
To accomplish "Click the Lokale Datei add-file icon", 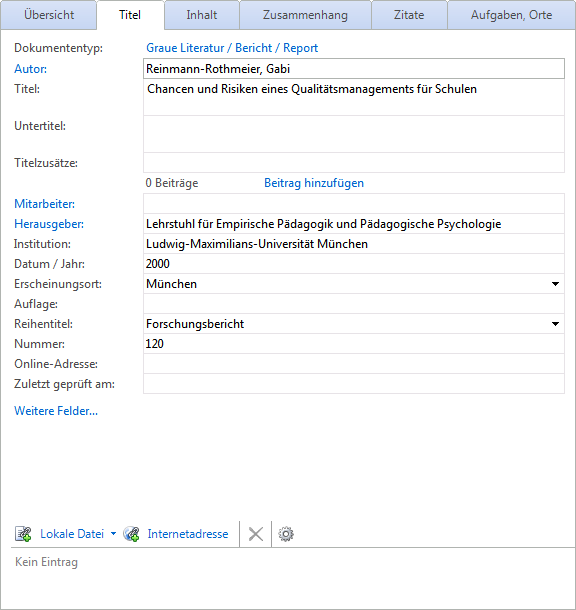I will coord(23,534).
